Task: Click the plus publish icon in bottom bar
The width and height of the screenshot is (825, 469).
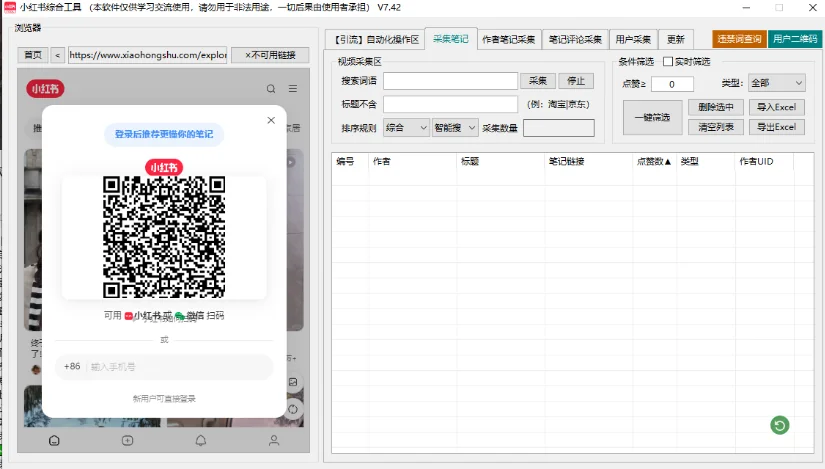Action: coord(127,441)
